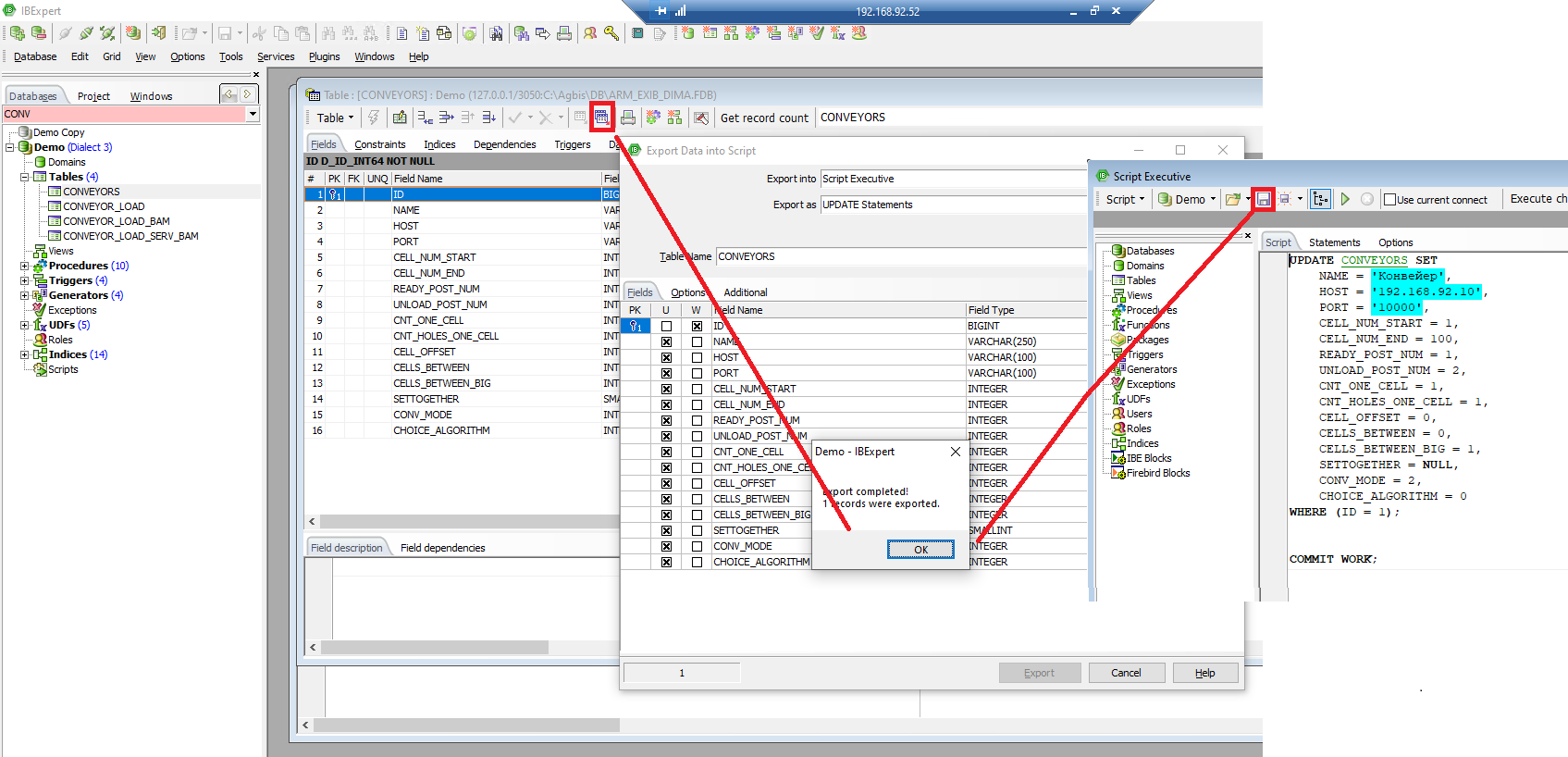Select Firebird Blocks in Script Executive tree
The image size is (1568, 757).
click(1158, 473)
